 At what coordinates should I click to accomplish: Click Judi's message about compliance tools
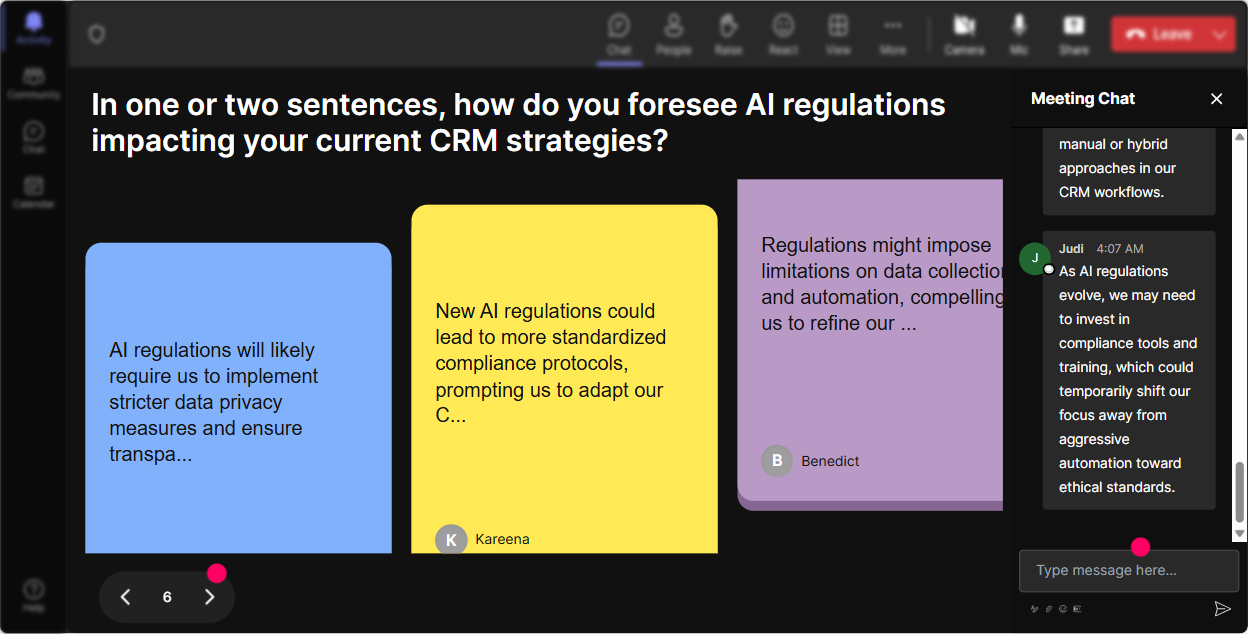coord(1128,379)
